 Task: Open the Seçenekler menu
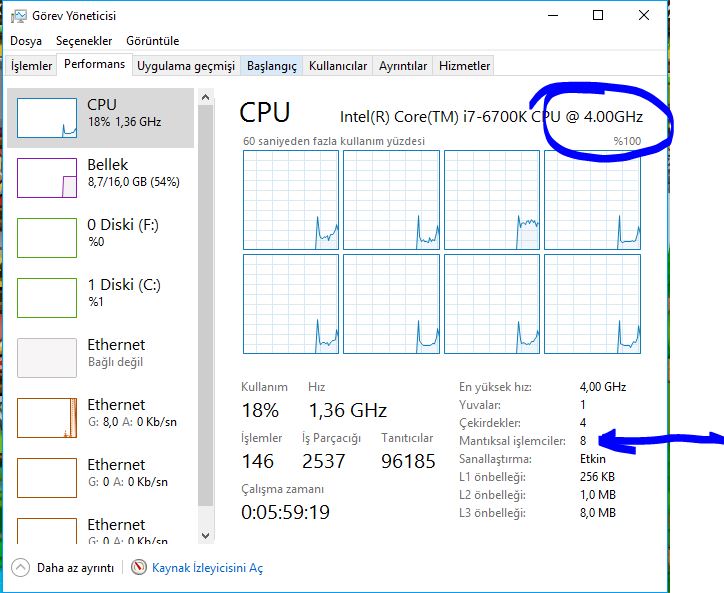tap(84, 41)
